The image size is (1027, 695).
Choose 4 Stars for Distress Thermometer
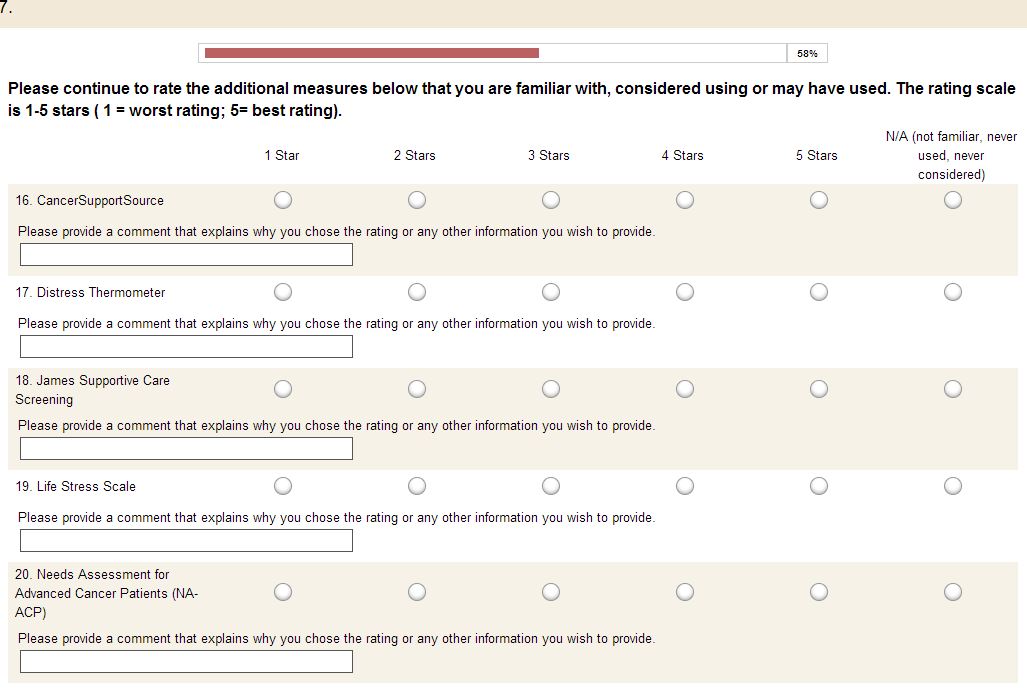tap(685, 292)
